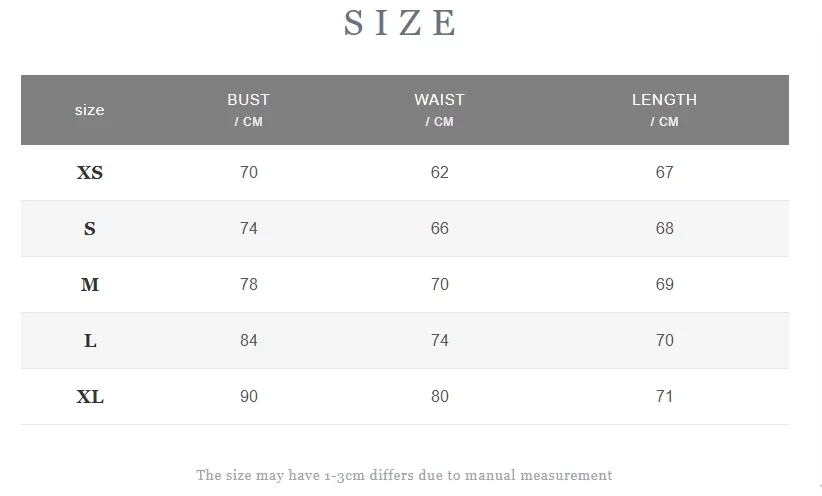This screenshot has width=822, height=496.
Task: Click the L waist value 74
Action: pos(440,341)
